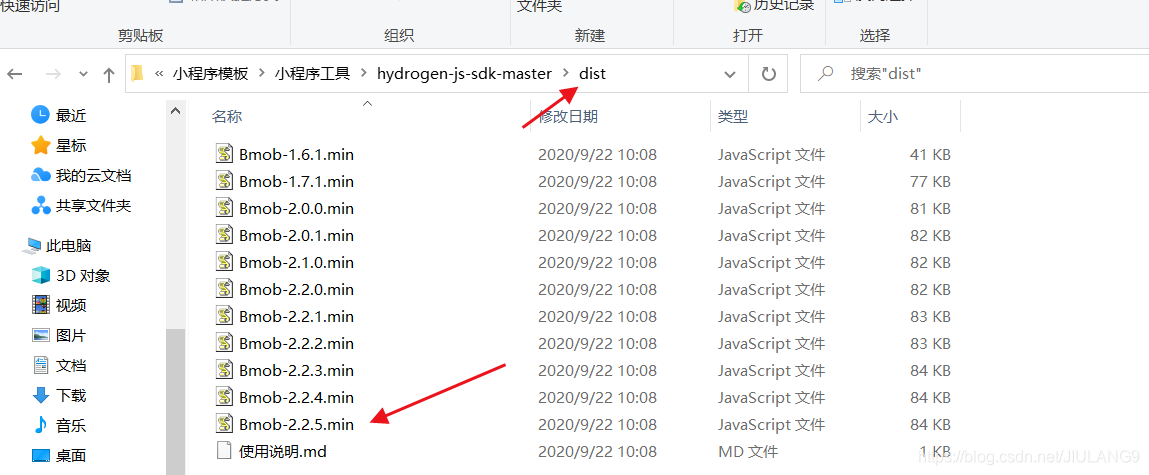This screenshot has height=475, width=1149.
Task: Select Bmob-2.2.1.min file icon
Action: 224,316
